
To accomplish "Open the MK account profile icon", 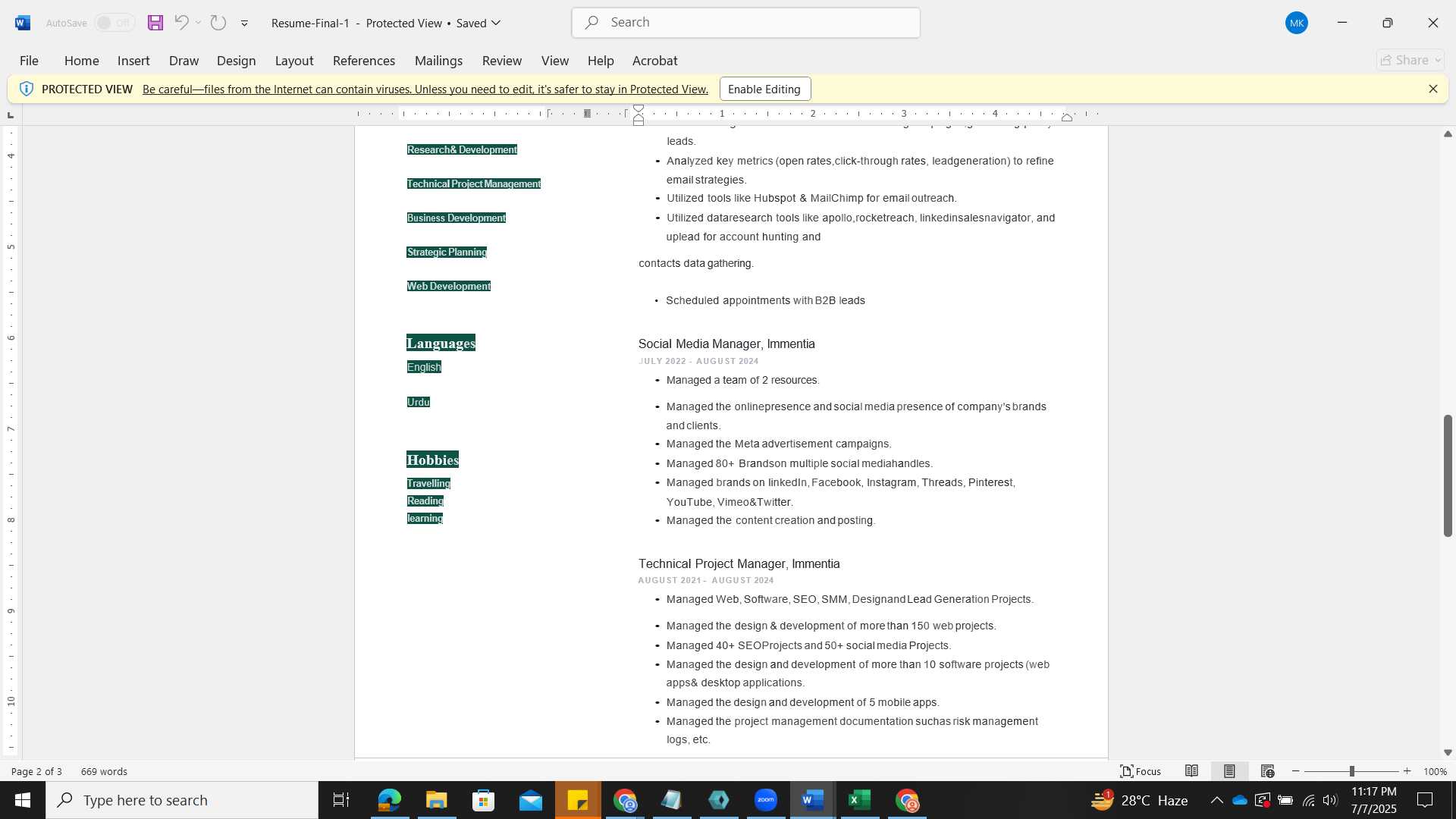I will pyautogui.click(x=1297, y=23).
